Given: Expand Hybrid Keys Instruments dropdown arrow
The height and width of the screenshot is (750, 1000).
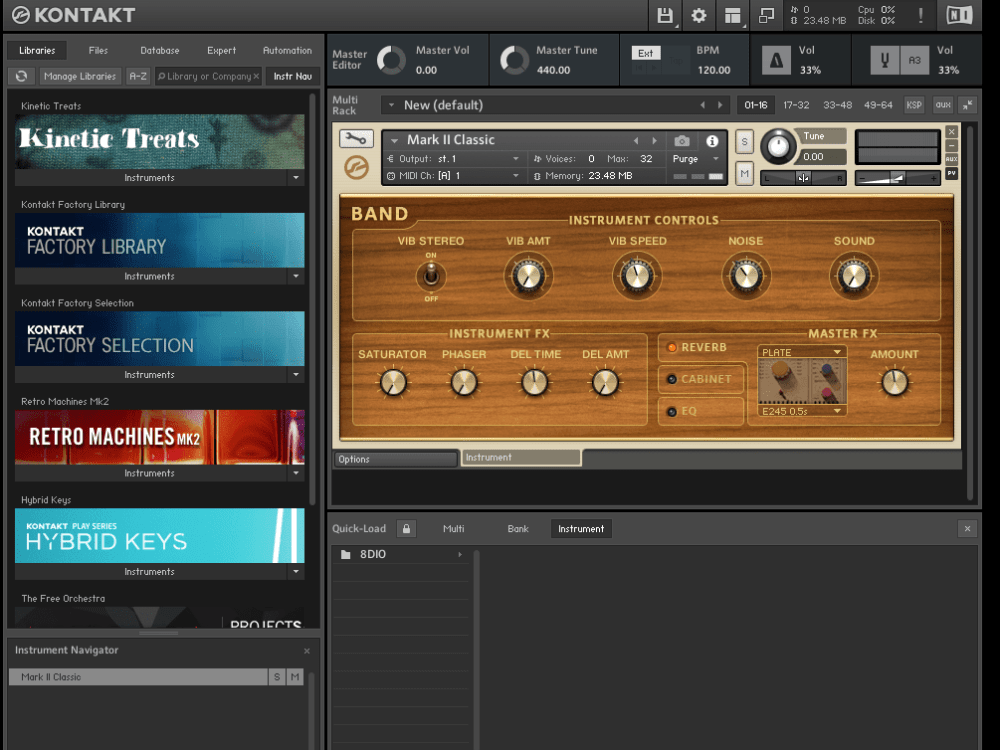Looking at the screenshot, I should pos(296,571).
